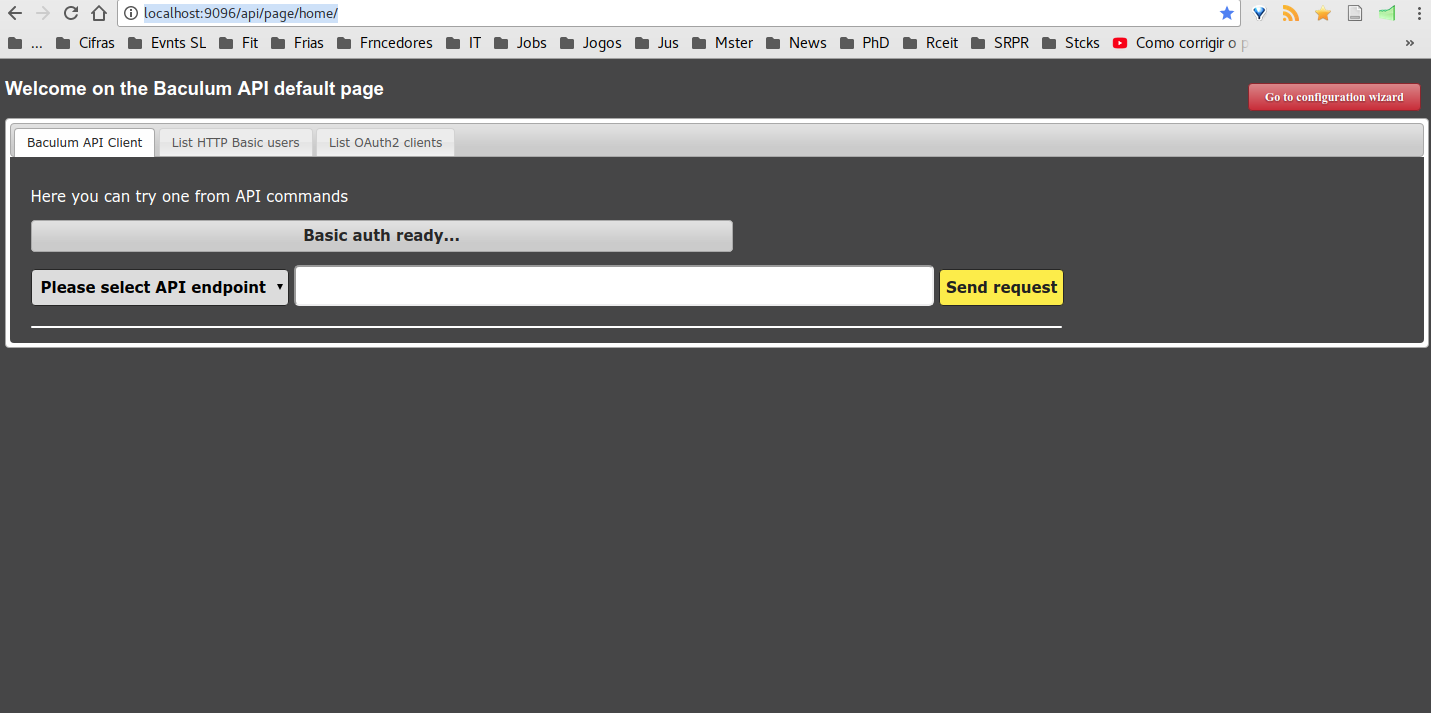
Task: Click the document page extension icon
Action: (x=1355, y=14)
